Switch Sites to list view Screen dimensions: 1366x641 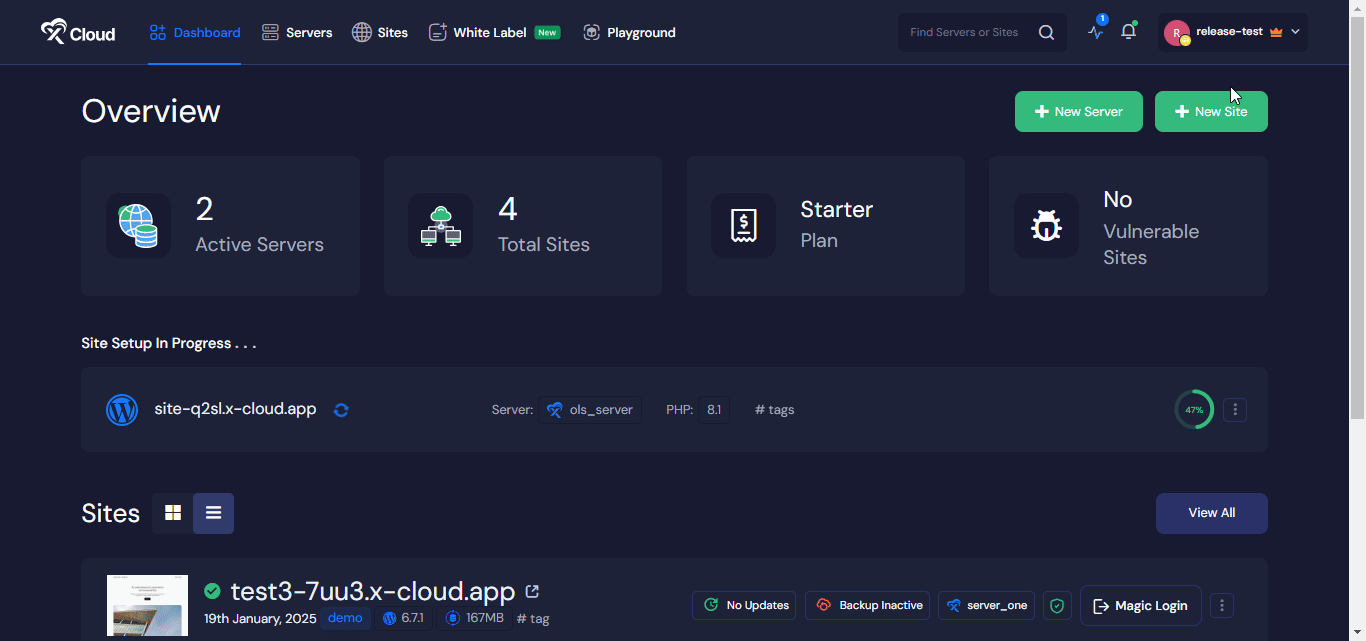[x=213, y=513]
